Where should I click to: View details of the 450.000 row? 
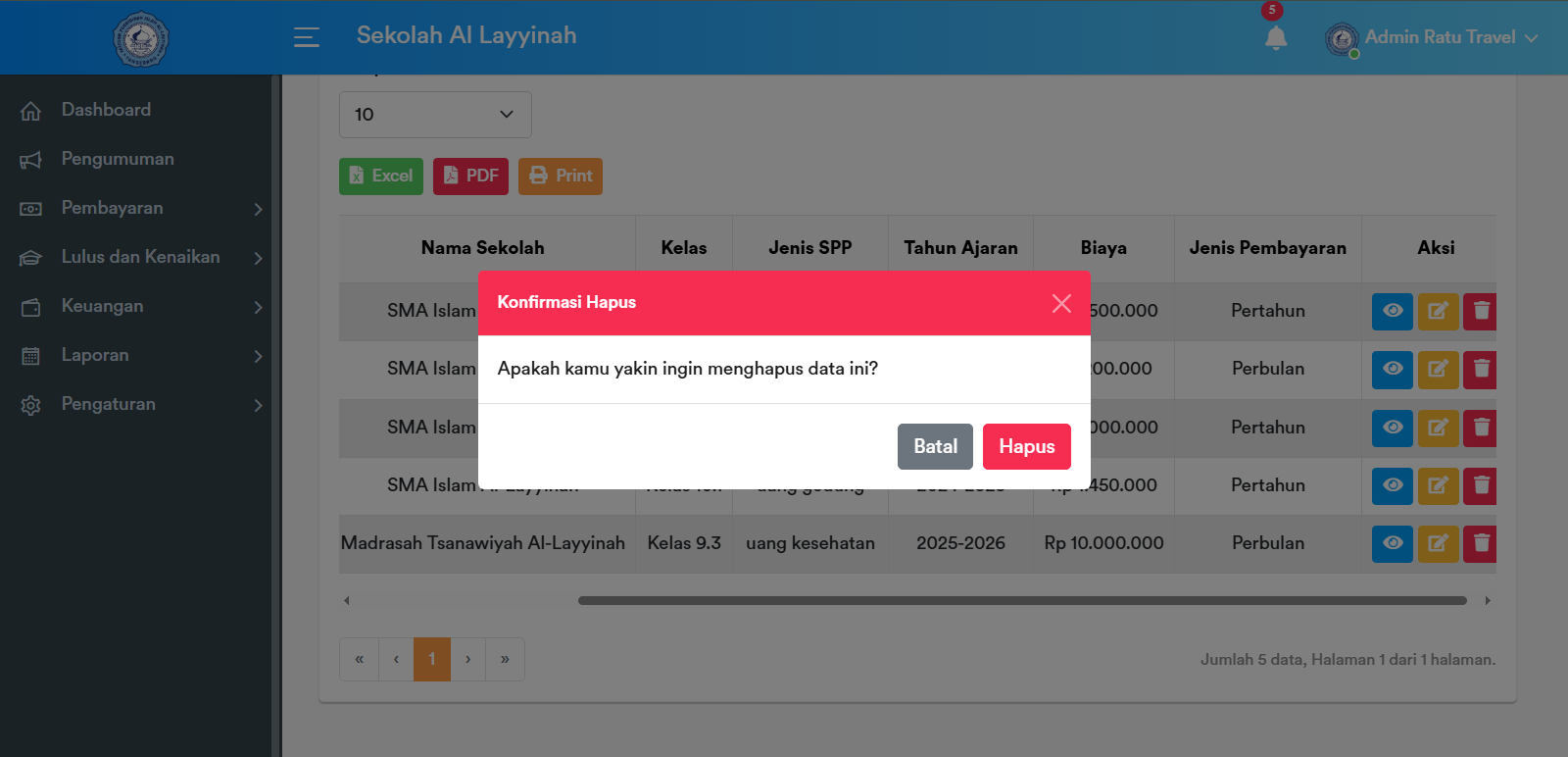point(1393,485)
